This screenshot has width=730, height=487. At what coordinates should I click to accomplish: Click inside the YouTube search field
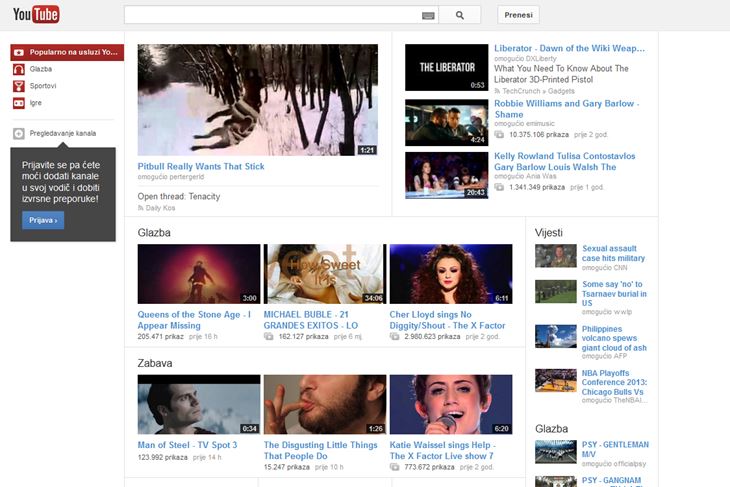pos(272,15)
